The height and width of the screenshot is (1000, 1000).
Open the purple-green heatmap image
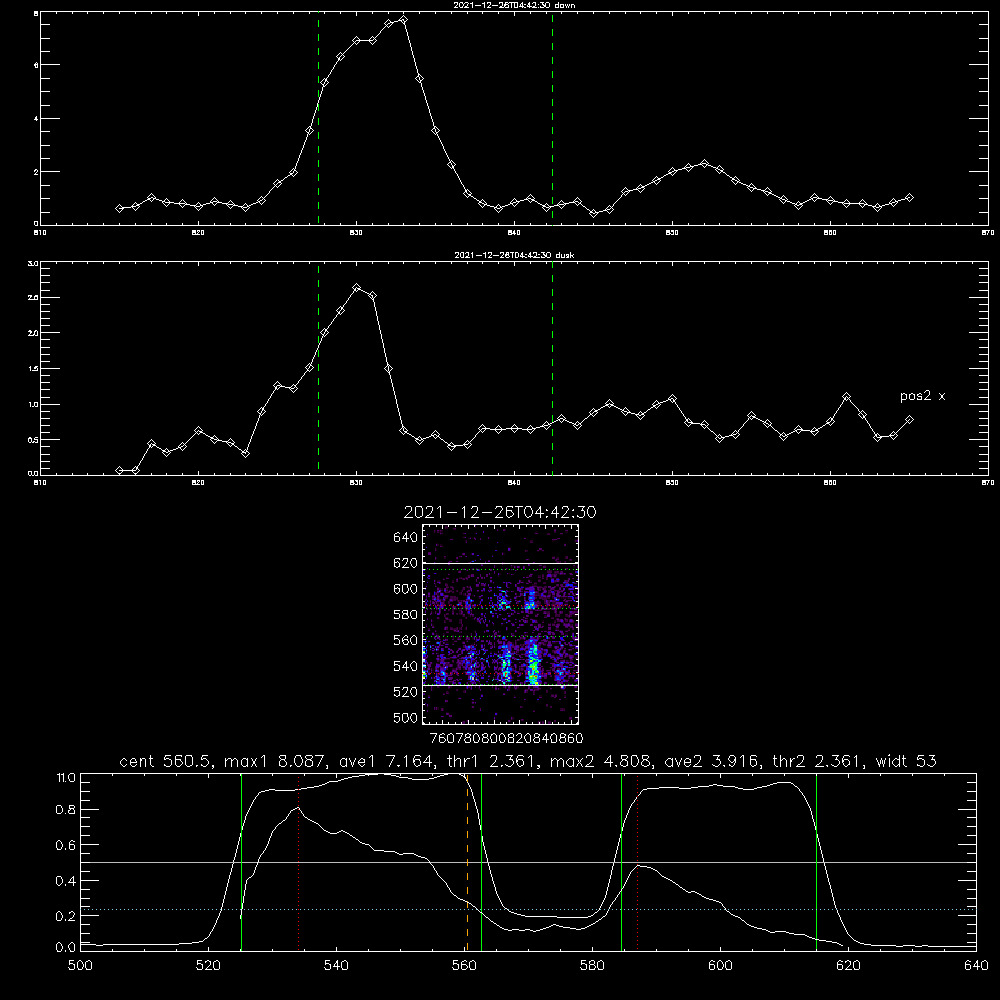point(501,624)
